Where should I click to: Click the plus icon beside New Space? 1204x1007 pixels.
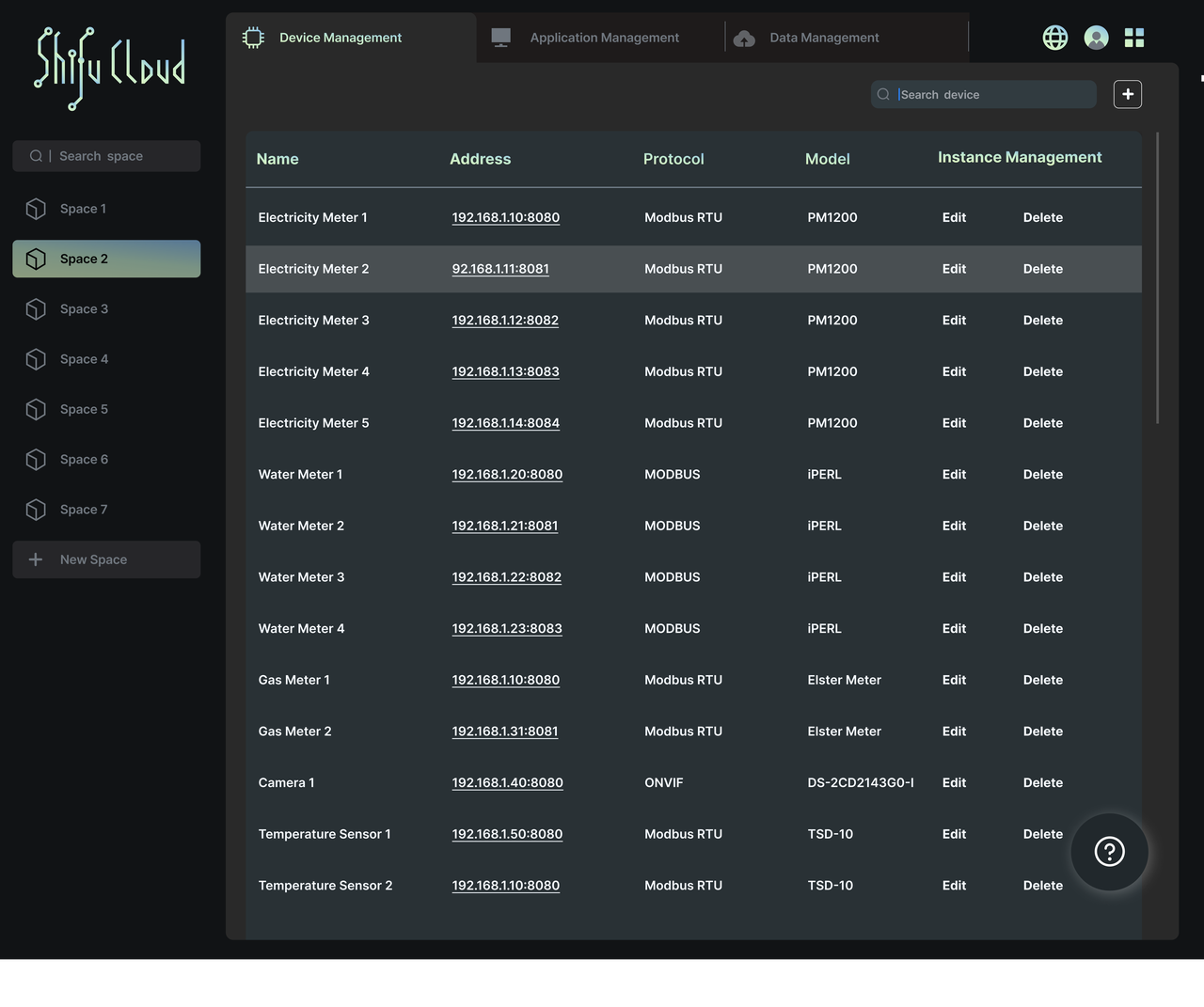36,559
